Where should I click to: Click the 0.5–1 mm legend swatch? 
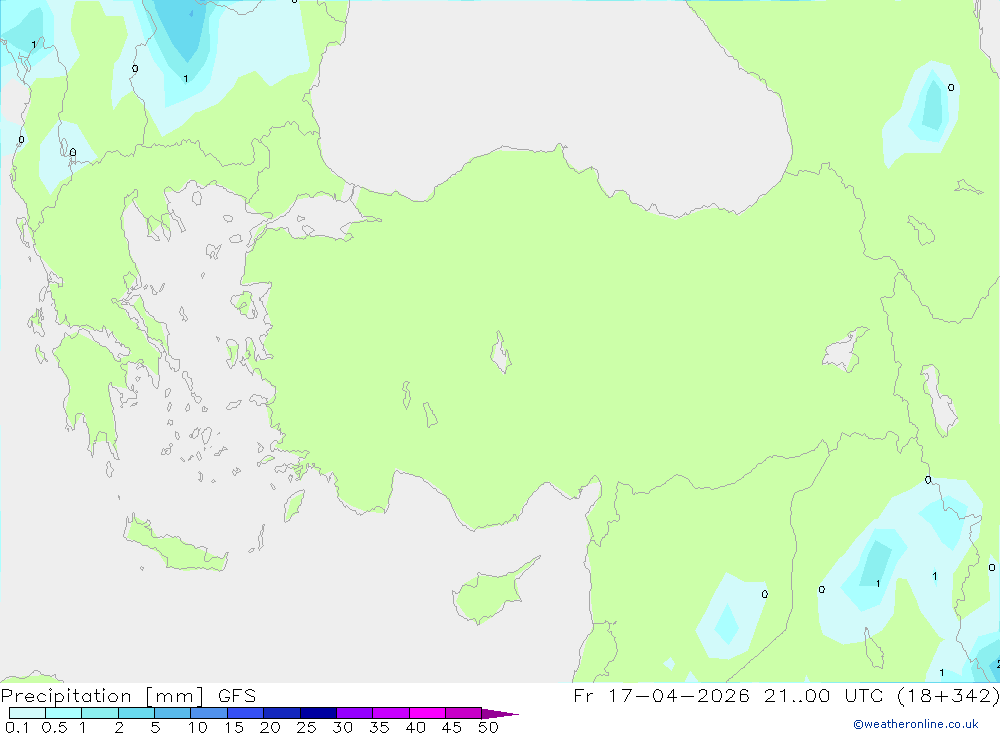coord(63,713)
